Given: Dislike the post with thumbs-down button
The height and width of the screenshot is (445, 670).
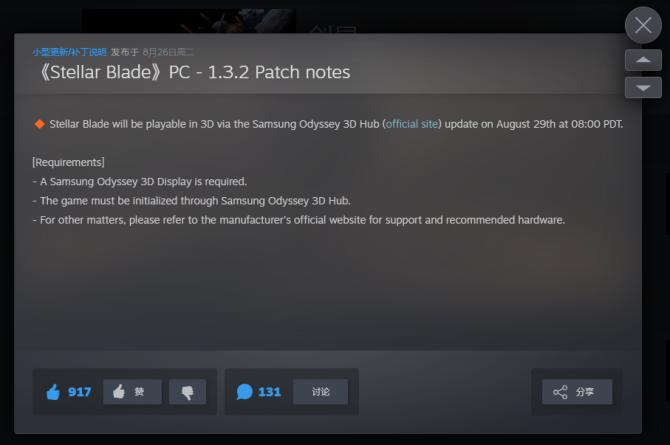Looking at the screenshot, I should pos(188,392).
